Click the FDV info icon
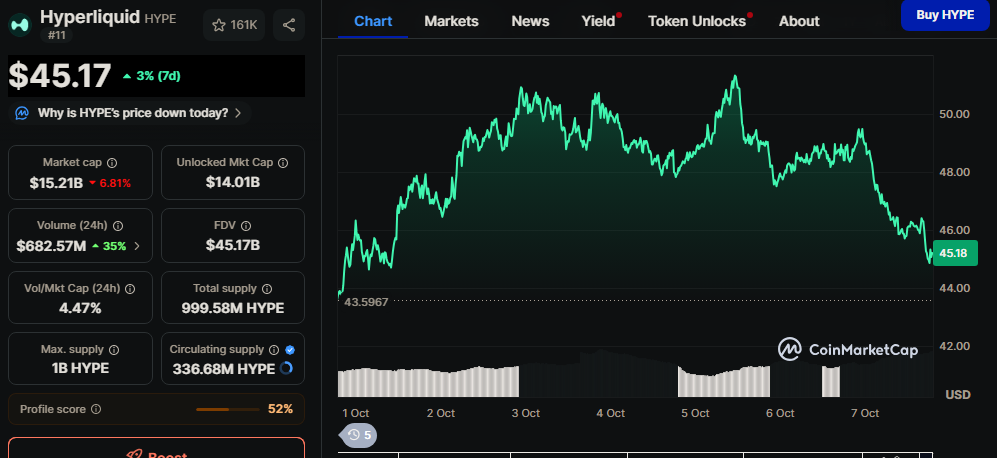The image size is (997, 458). click(x=246, y=225)
